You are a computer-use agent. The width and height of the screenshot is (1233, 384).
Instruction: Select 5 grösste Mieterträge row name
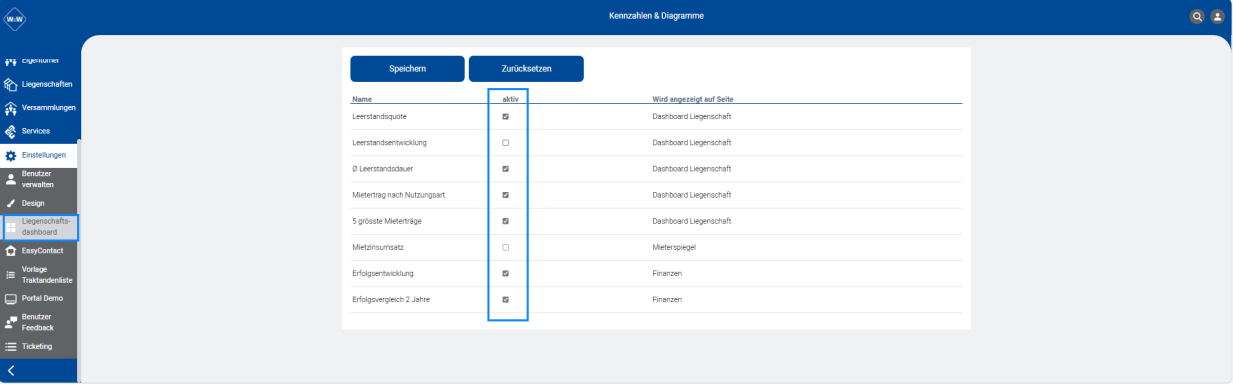click(x=386, y=221)
